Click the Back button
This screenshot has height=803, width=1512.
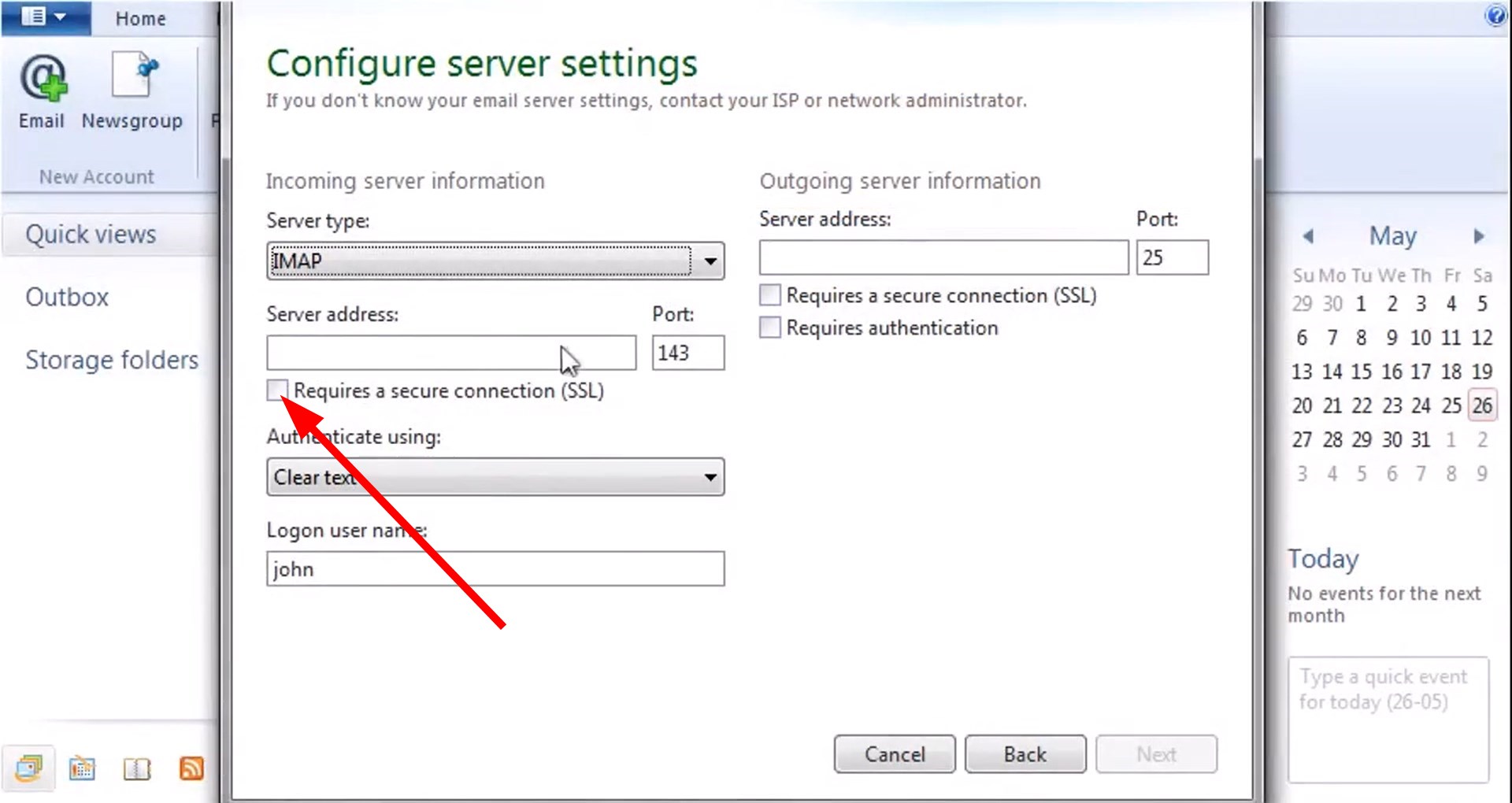pos(1025,753)
